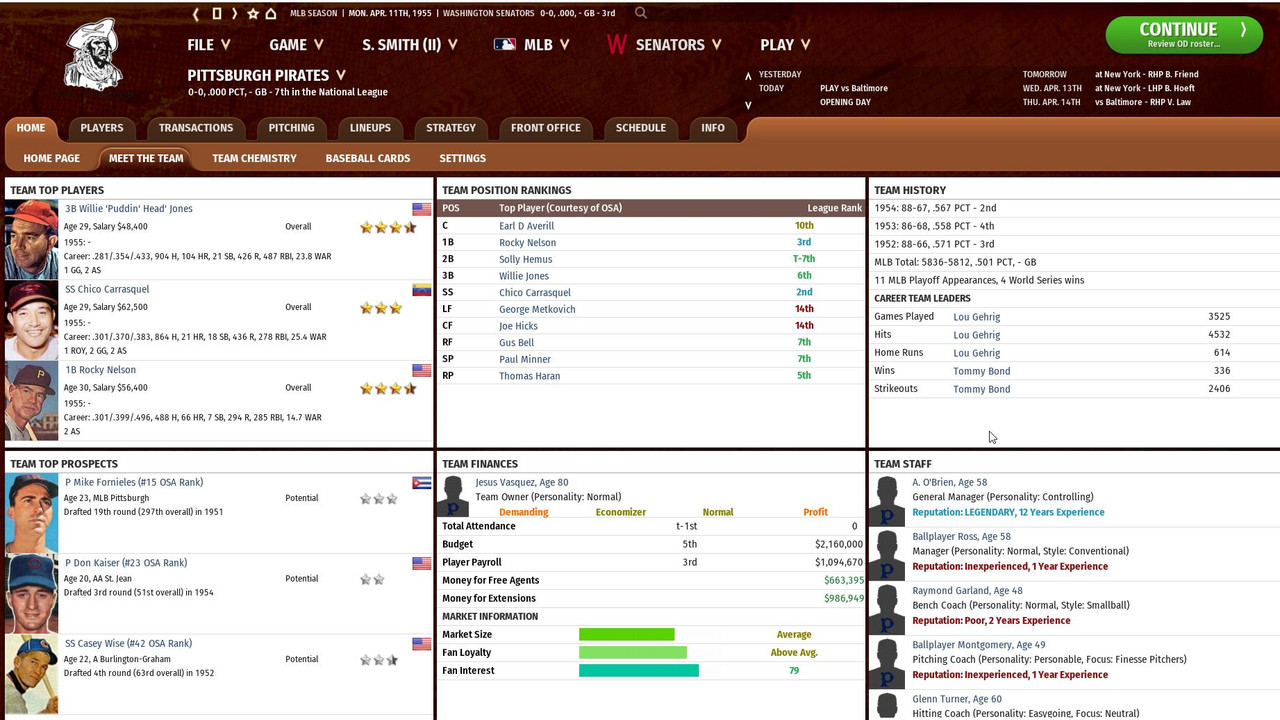Open Solly Hemus in position rankings
Screen dimensions: 1280x720
point(526,259)
